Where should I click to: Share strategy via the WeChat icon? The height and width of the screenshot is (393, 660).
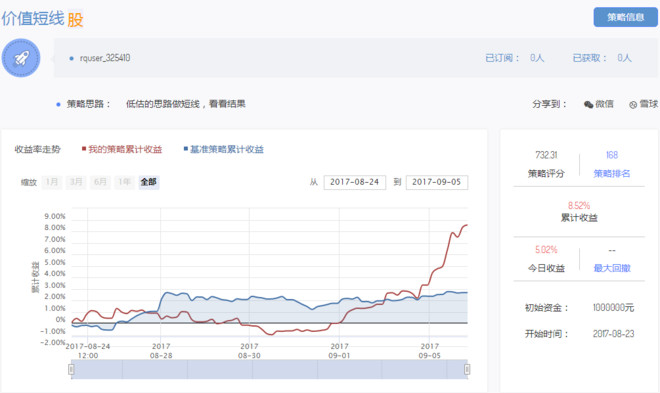[588, 104]
